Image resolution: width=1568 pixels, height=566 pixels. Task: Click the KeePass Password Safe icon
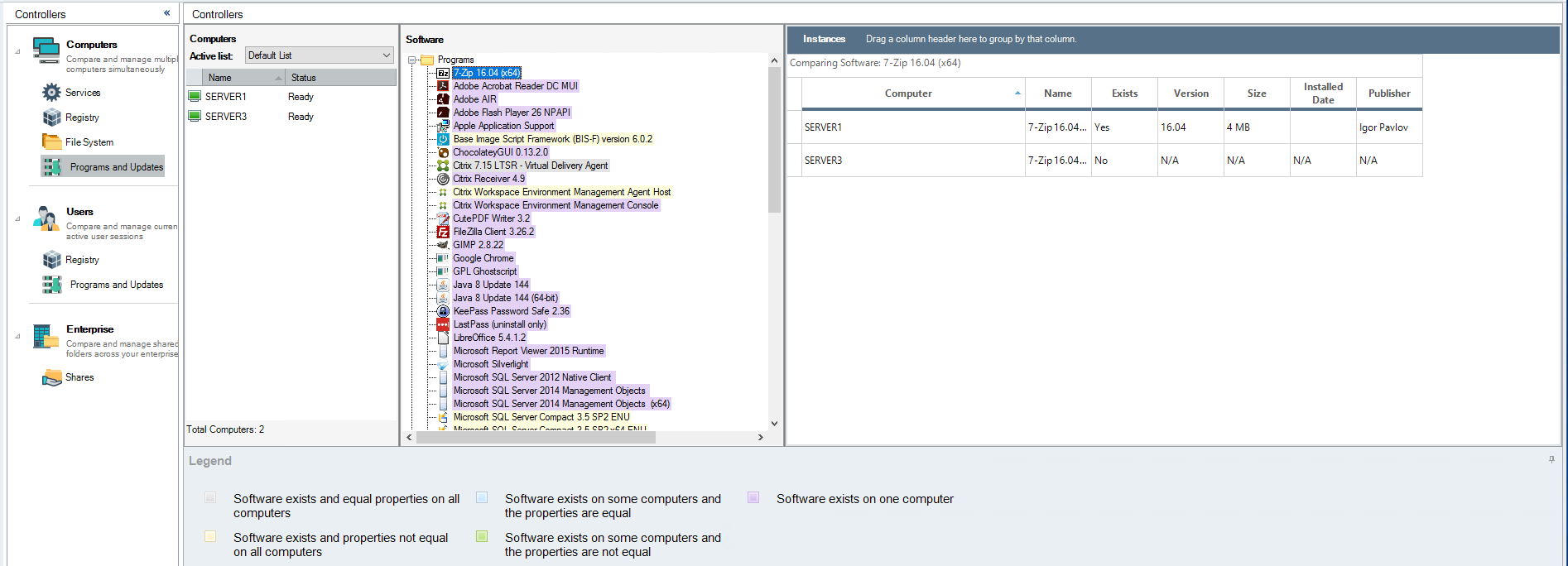pos(443,311)
